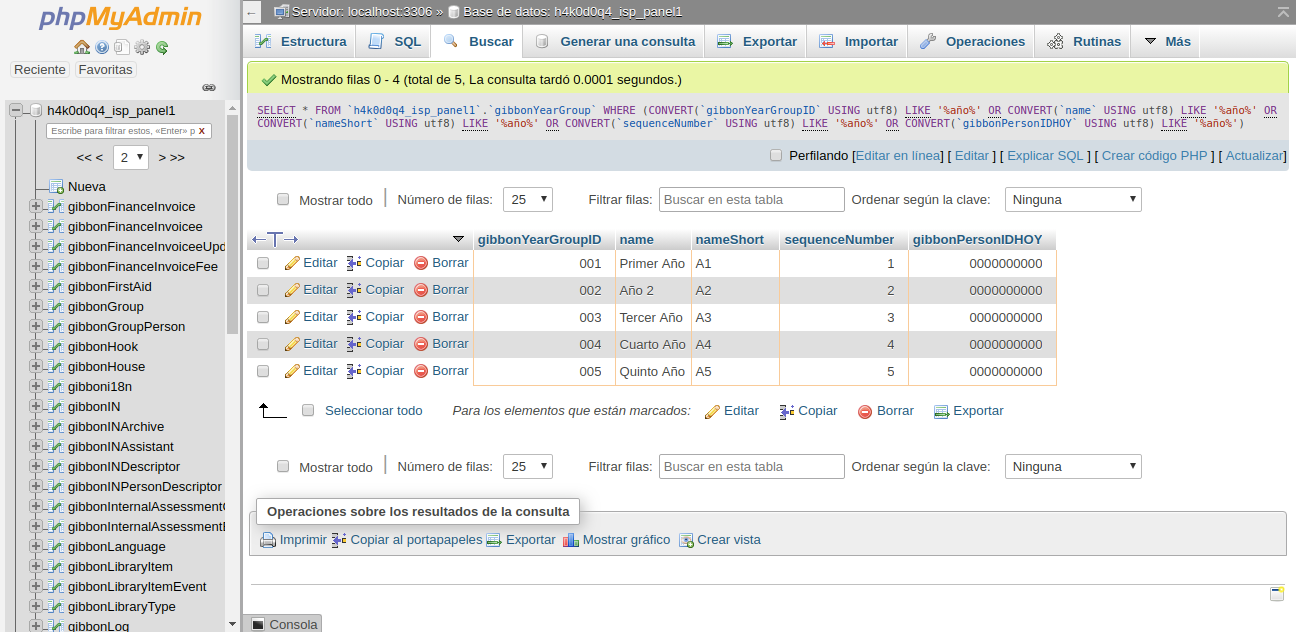Click collapse arrow button beside Servidor breadcrumb
Viewport: 1296px width, 632px height.
pos(253,12)
